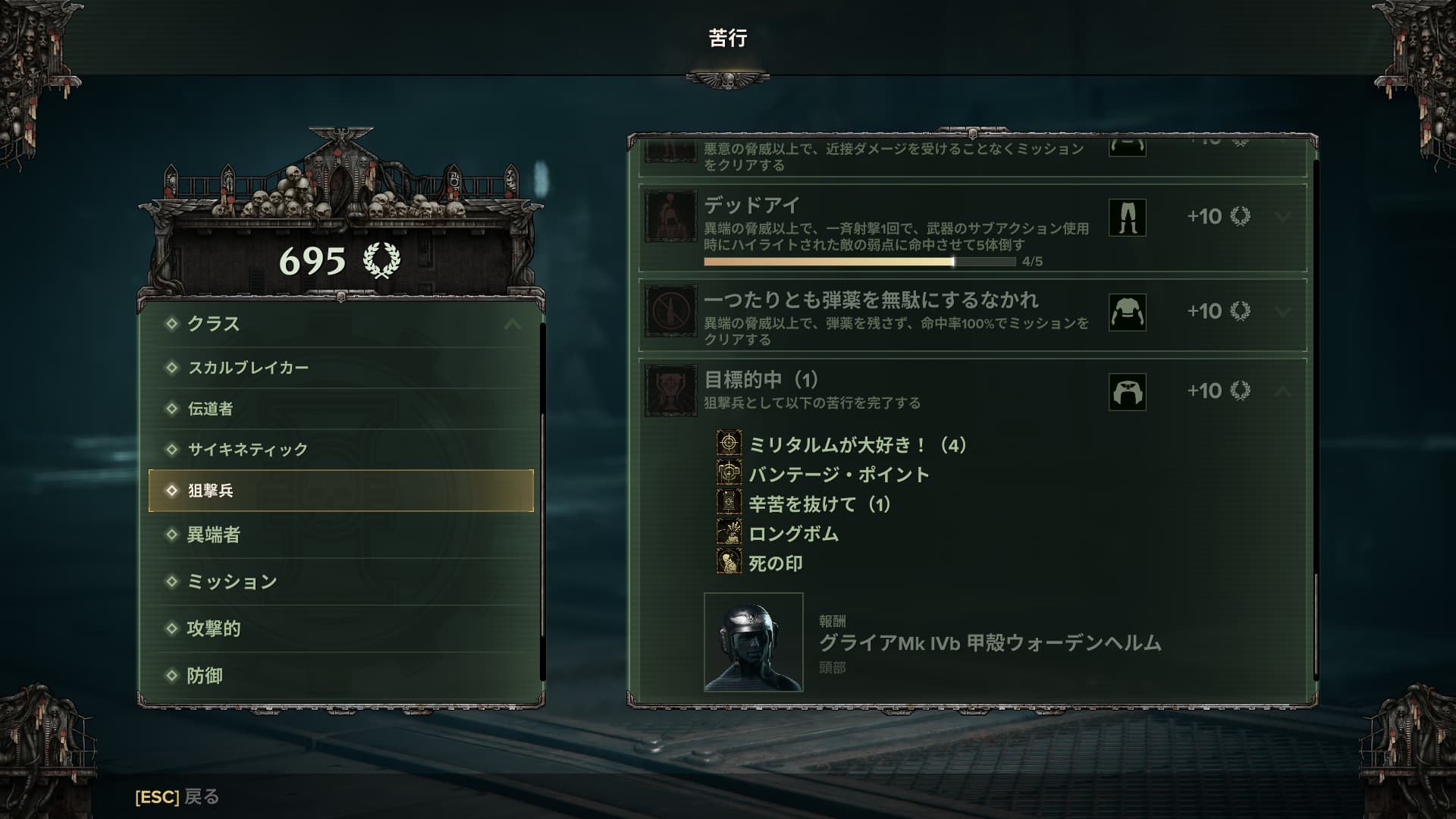Click the no-ammo-waste penance icon
Image resolution: width=1456 pixels, height=819 pixels.
(670, 311)
